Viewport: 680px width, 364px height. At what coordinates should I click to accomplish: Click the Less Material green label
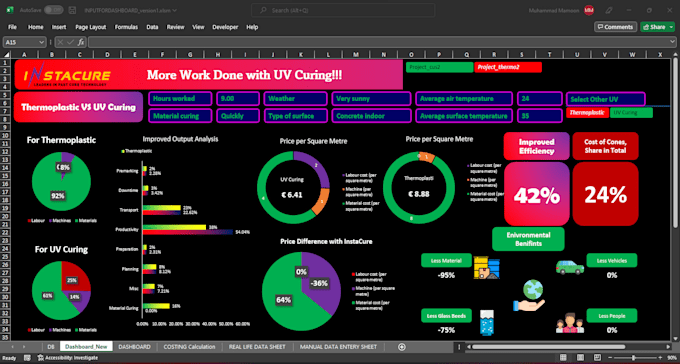click(x=446, y=261)
